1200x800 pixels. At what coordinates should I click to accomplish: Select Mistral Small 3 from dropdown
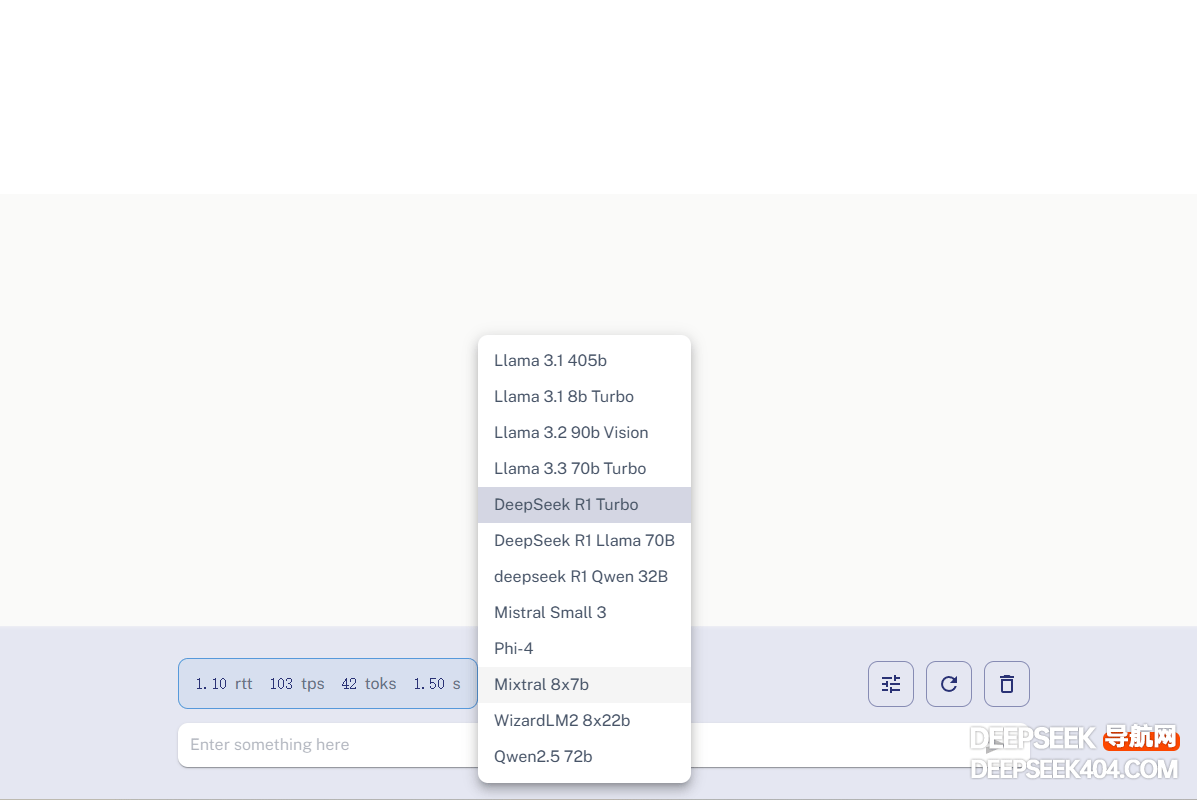pos(584,613)
